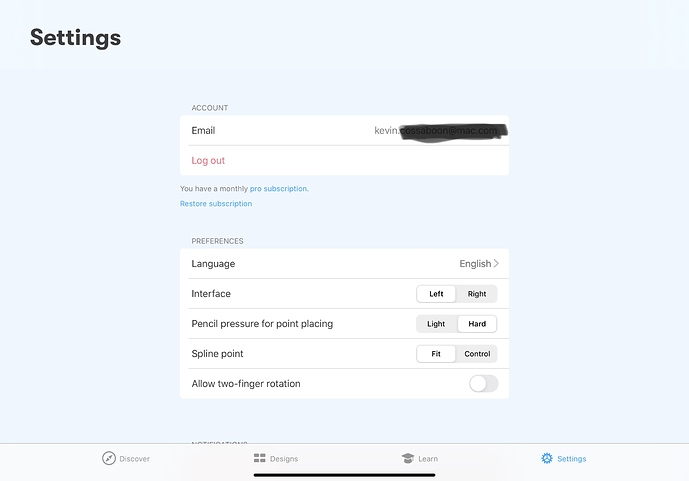
Task: Open the Learn graduation cap icon
Action: coord(408,458)
